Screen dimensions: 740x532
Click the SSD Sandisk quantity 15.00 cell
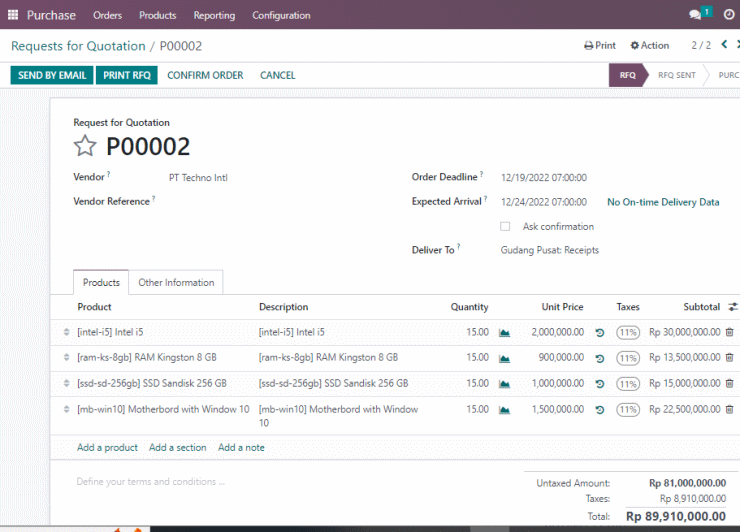click(477, 383)
